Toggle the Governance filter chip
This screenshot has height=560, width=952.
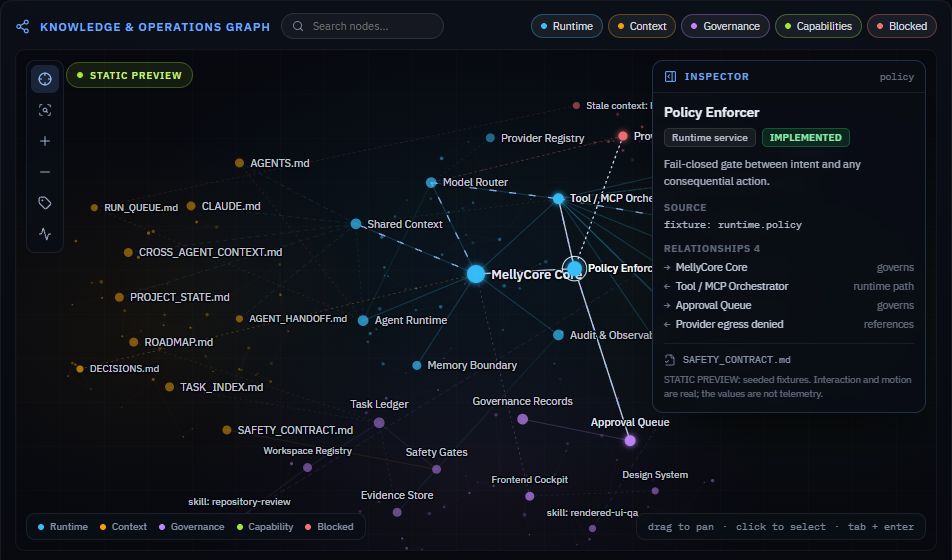coord(726,26)
